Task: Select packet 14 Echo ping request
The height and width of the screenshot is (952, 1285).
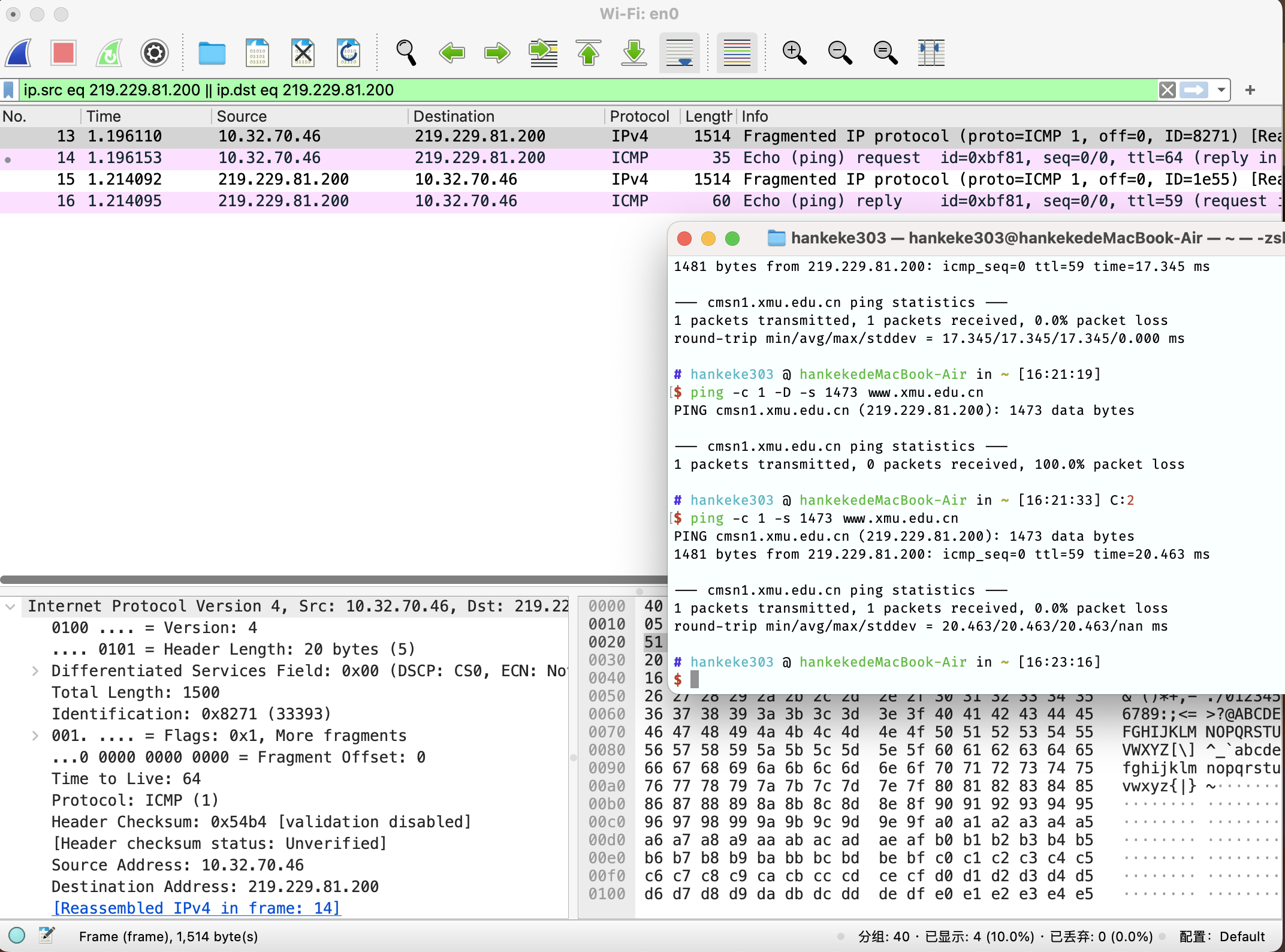Action: 641,158
